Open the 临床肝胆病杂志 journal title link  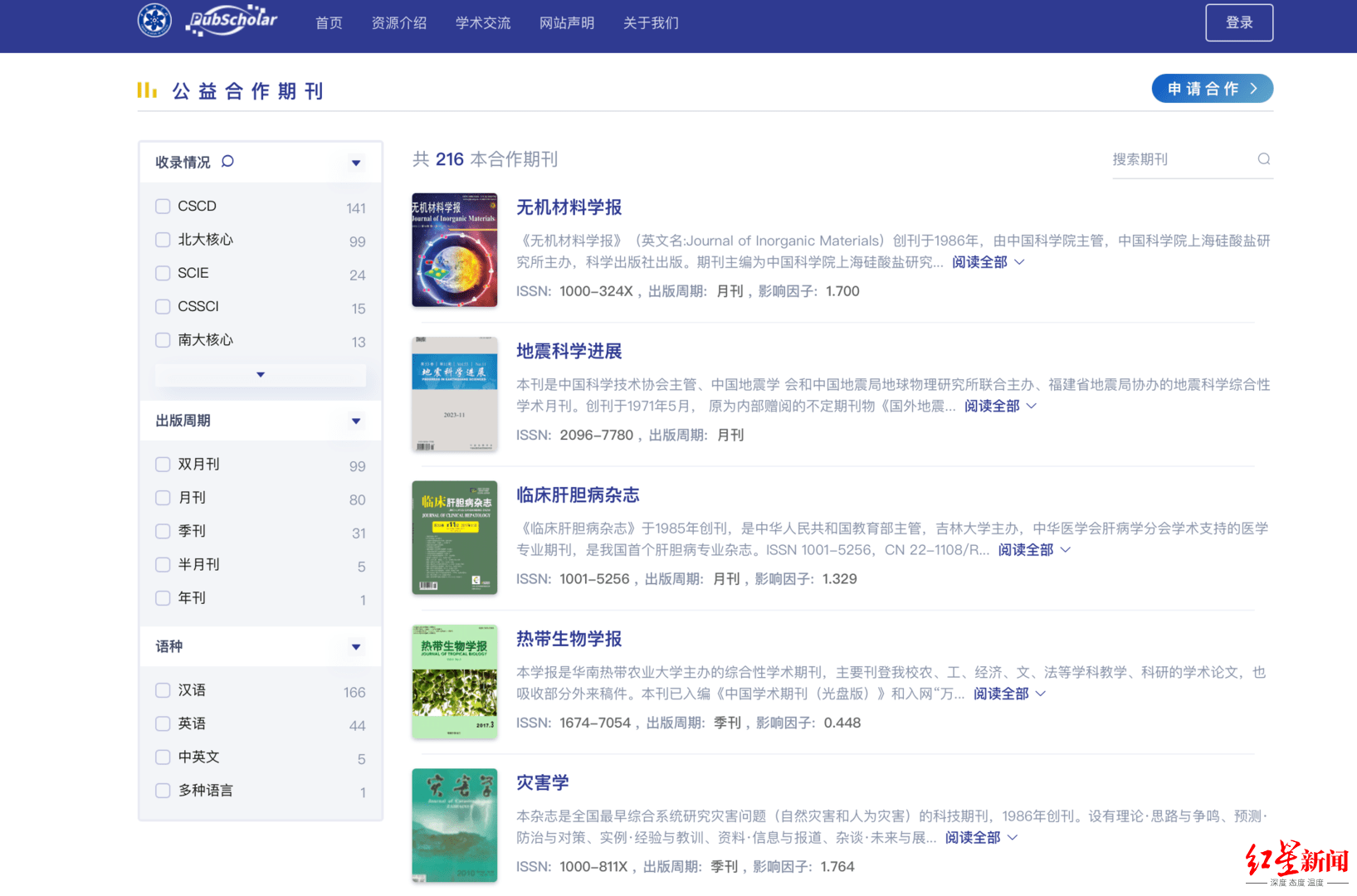pyautogui.click(x=578, y=495)
